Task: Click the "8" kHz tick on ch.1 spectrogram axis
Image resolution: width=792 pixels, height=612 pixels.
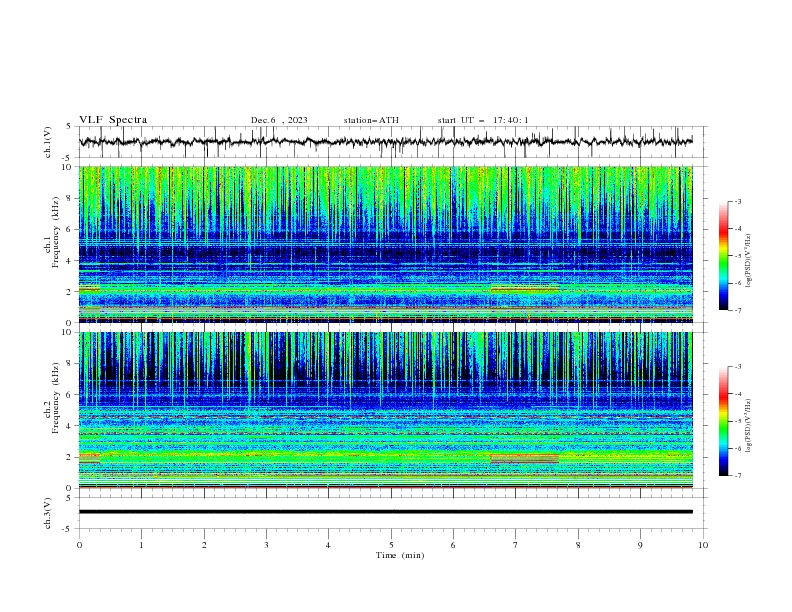Action: pyautogui.click(x=70, y=198)
